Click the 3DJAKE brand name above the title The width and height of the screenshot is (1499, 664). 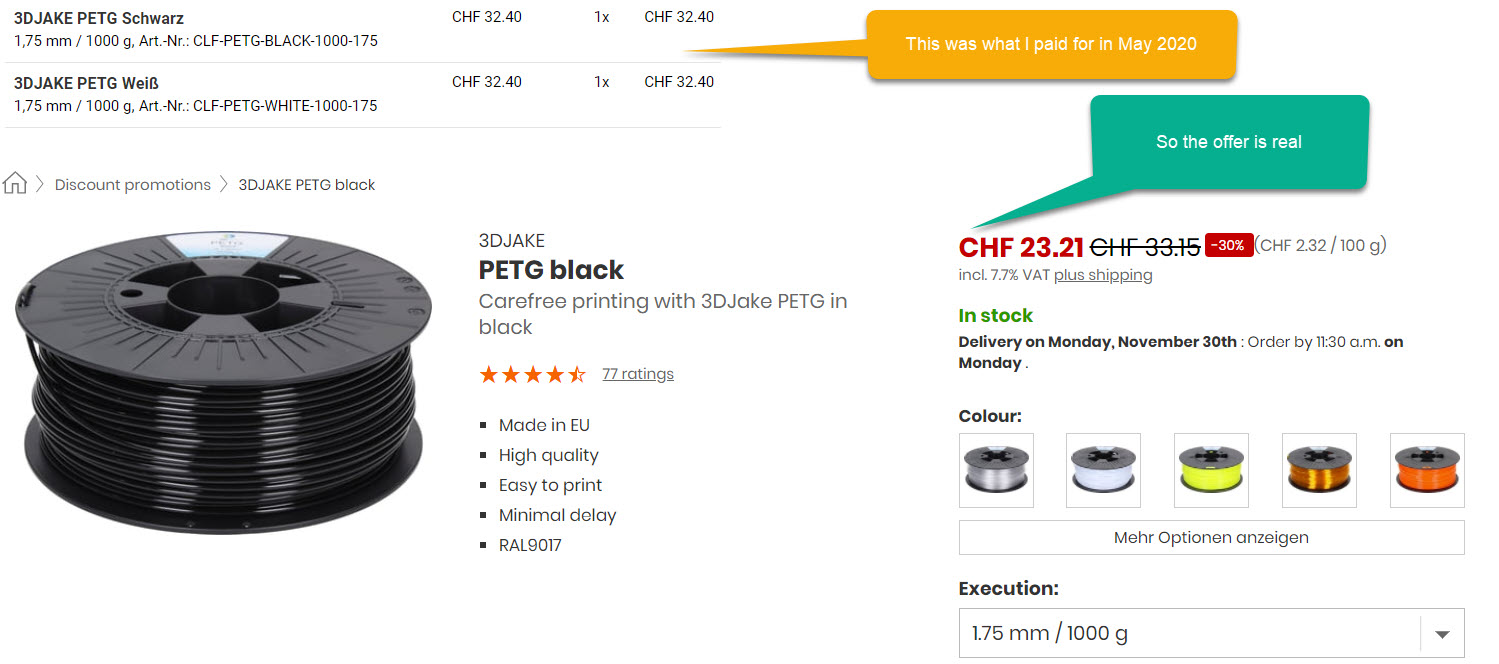511,241
